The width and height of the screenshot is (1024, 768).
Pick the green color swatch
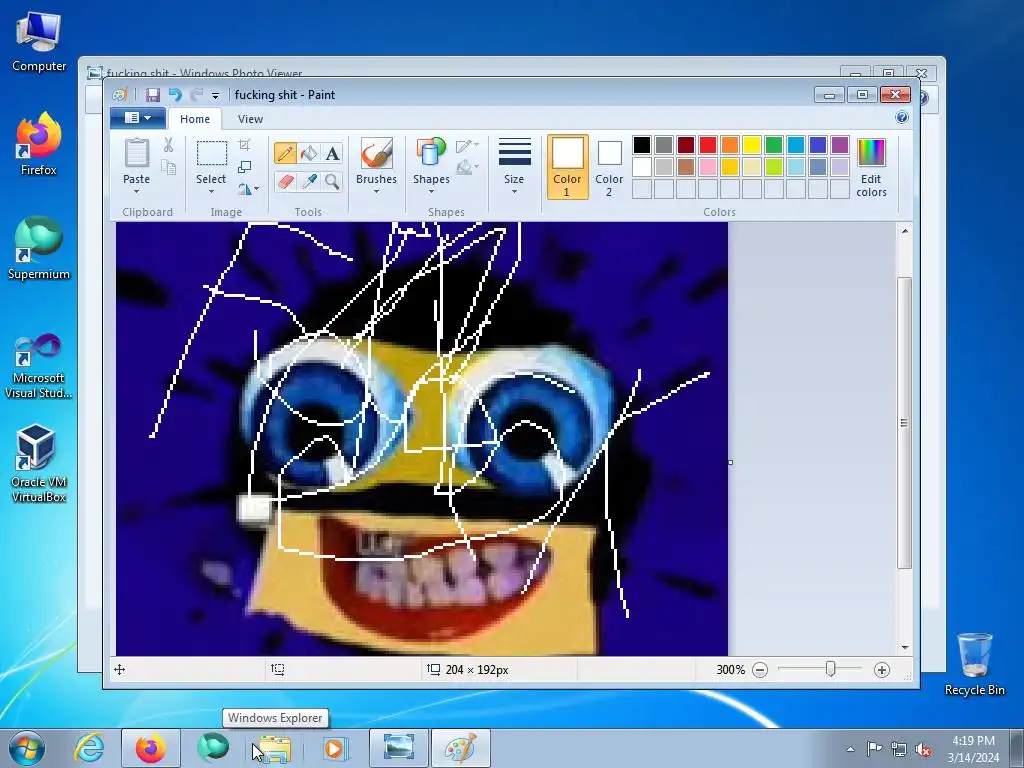pyautogui.click(x=774, y=145)
